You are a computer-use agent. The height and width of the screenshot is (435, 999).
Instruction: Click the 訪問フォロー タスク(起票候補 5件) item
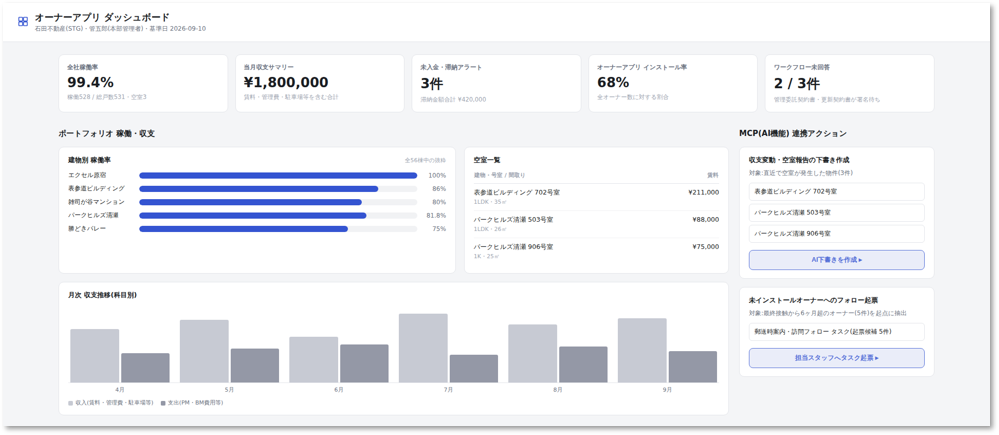point(836,332)
